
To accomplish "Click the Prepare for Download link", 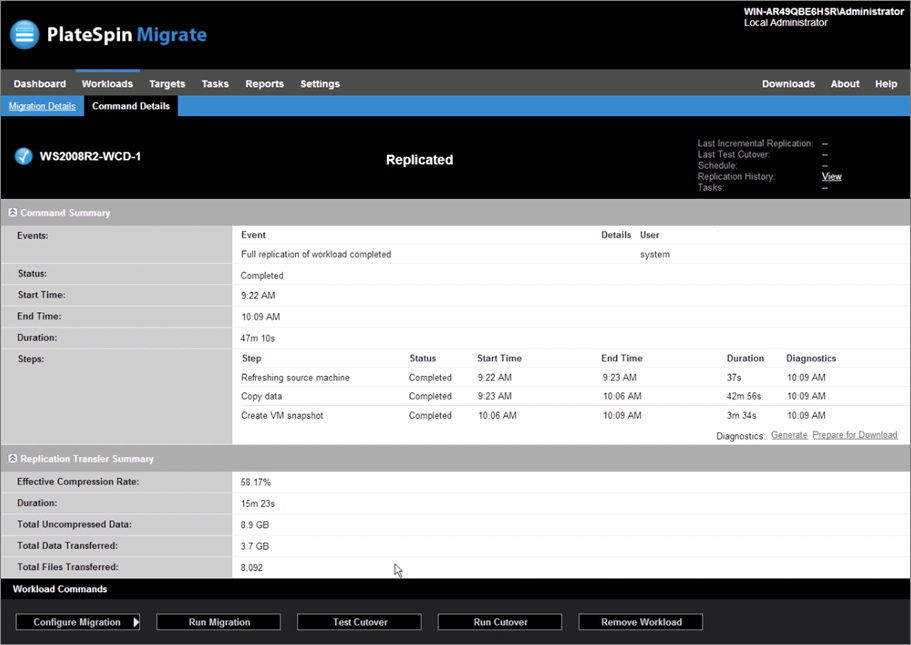I will [855, 435].
